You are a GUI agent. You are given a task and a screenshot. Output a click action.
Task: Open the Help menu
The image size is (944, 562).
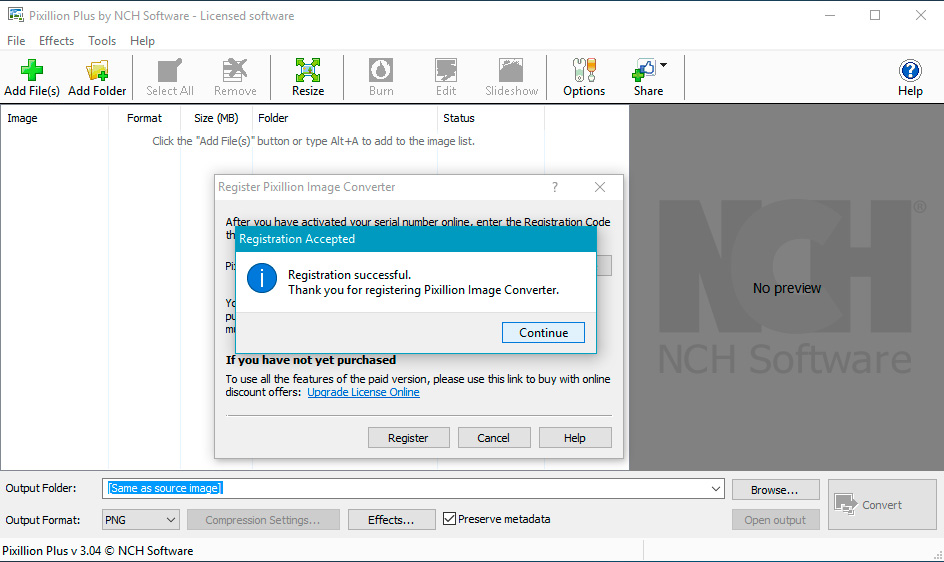point(142,40)
